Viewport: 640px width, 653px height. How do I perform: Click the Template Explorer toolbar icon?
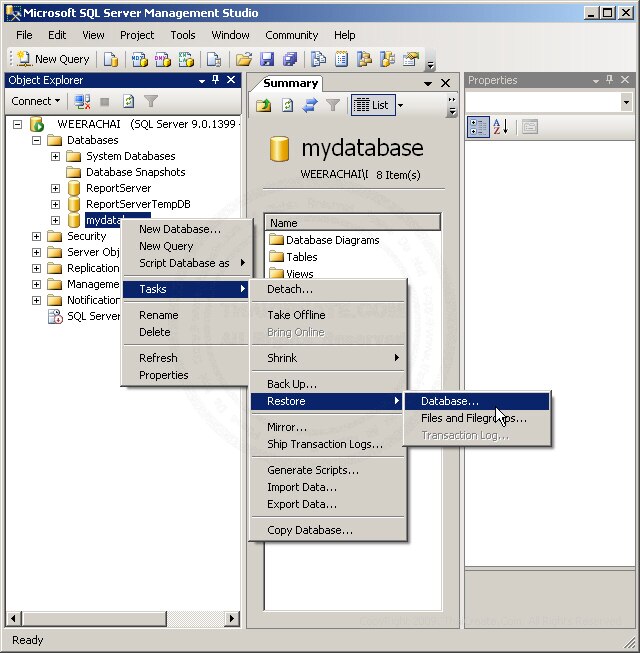point(387,59)
